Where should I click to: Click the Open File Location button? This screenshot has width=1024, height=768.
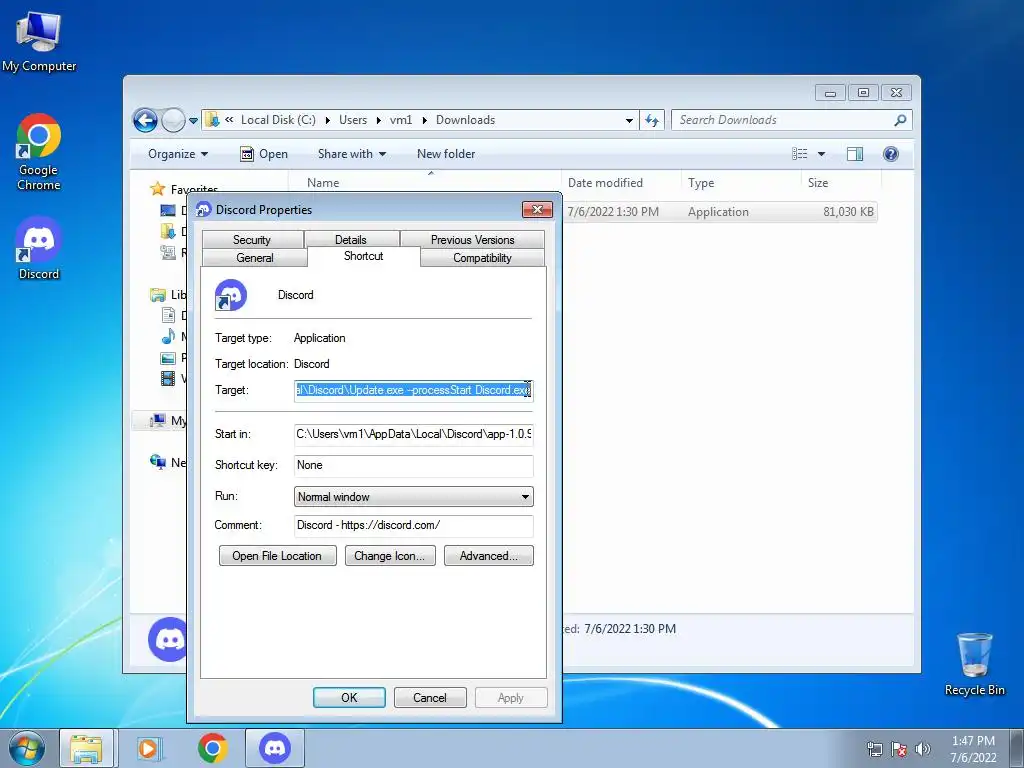(278, 556)
